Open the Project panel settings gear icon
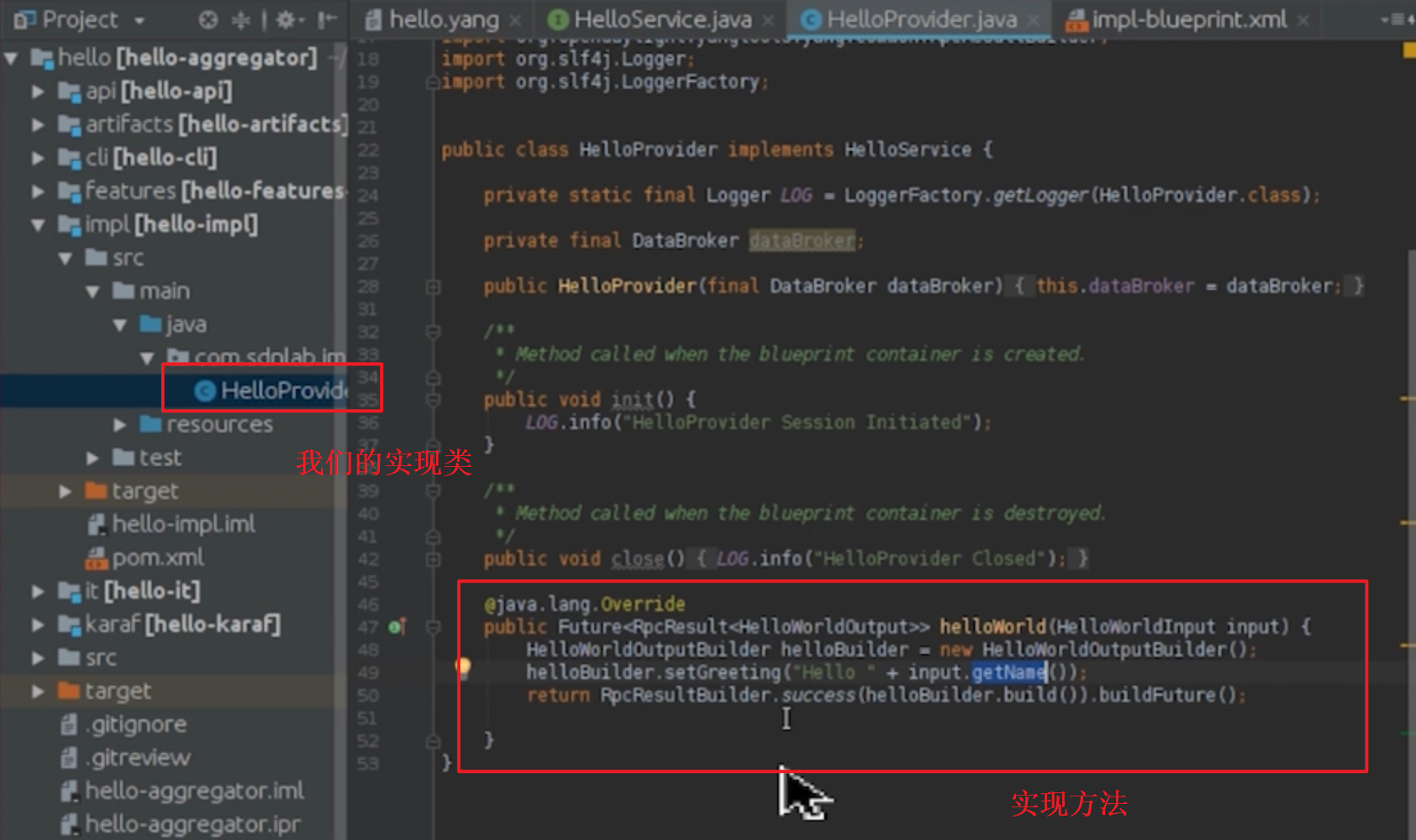Viewport: 1416px width, 840px height. point(285,18)
